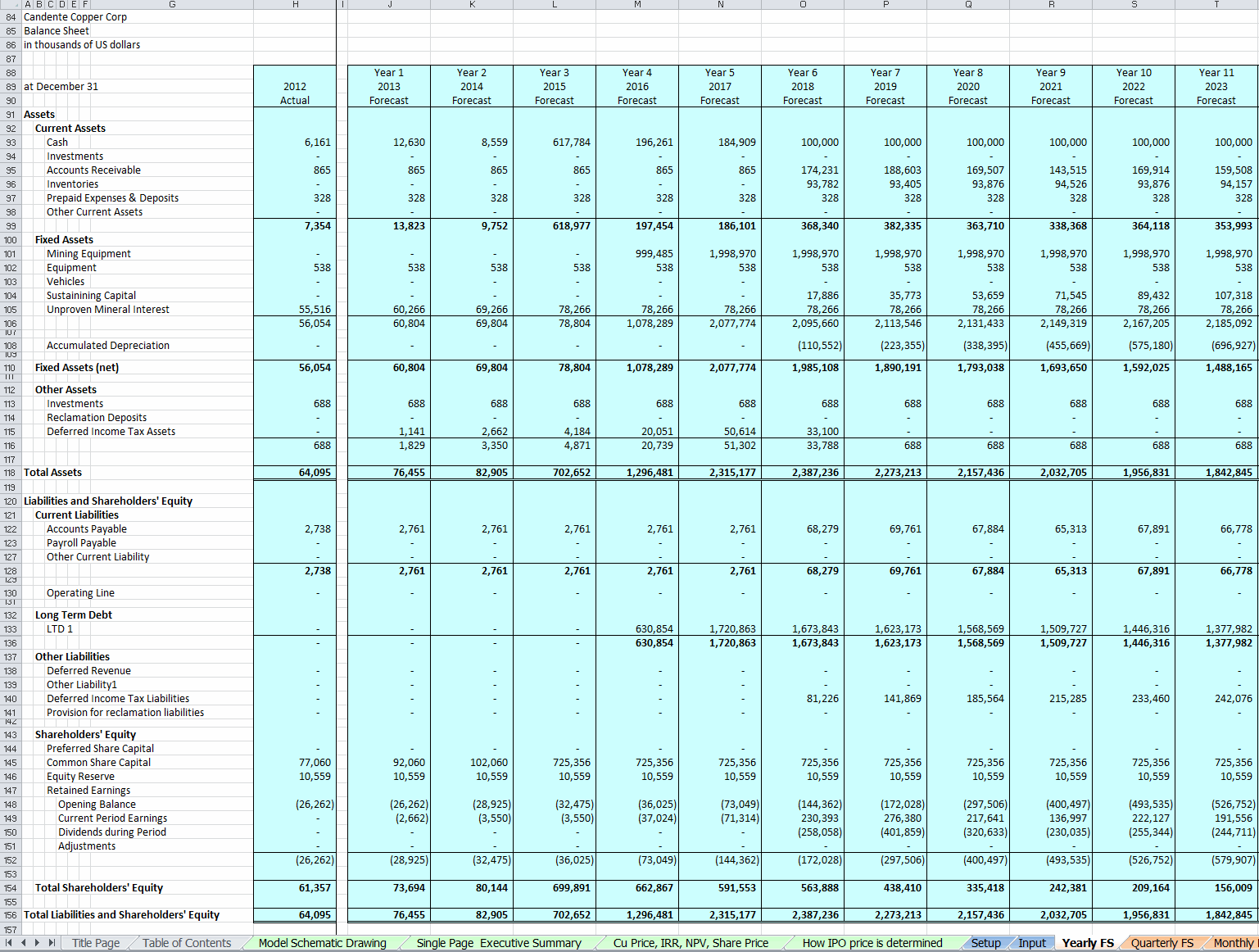Click the Operating Line row label
Image resolution: width=1259 pixels, height=952 pixels.
click(80, 593)
